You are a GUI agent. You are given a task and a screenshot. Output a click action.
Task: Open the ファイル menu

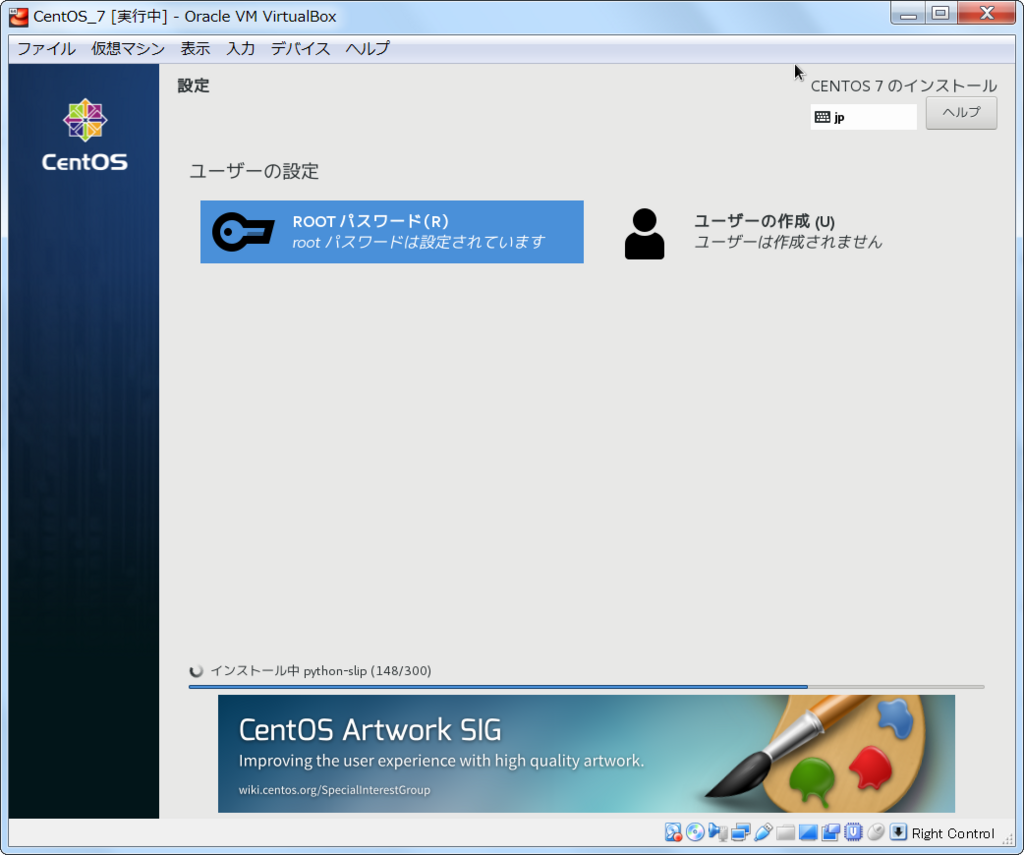point(46,49)
